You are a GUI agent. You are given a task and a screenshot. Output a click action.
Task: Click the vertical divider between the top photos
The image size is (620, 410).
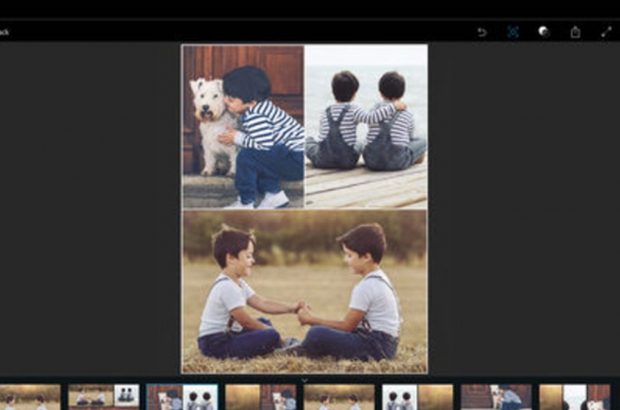304,126
